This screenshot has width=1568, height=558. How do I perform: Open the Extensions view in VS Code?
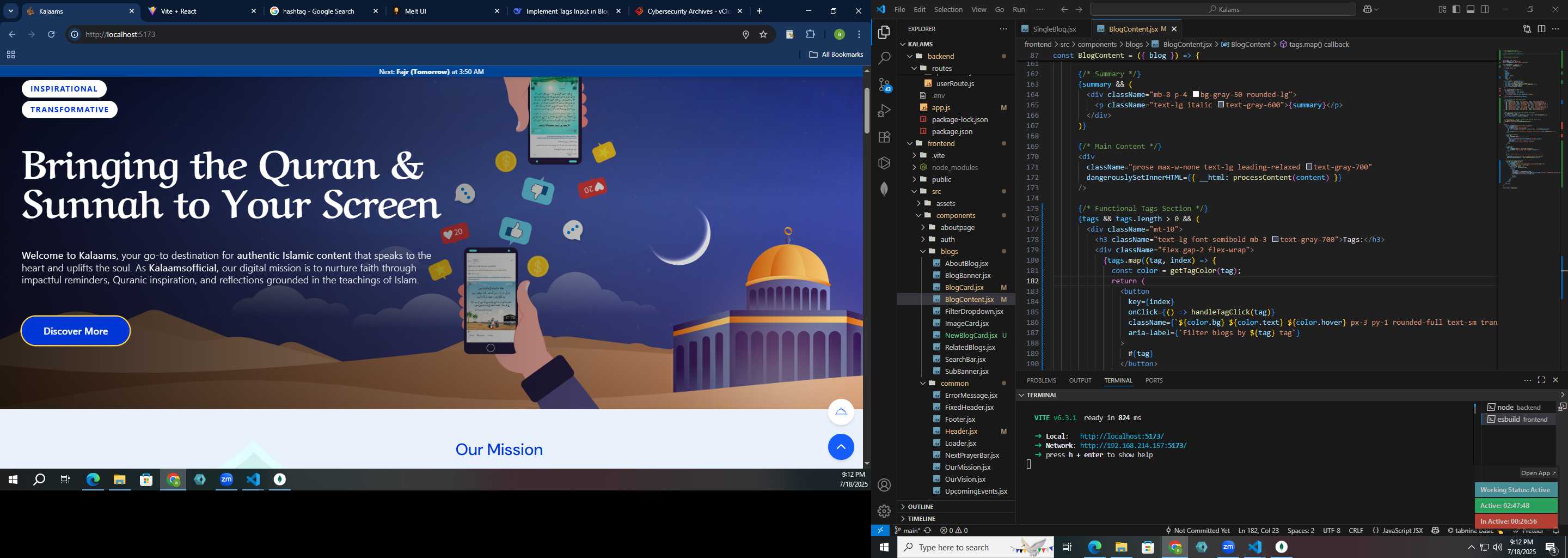tap(884, 137)
